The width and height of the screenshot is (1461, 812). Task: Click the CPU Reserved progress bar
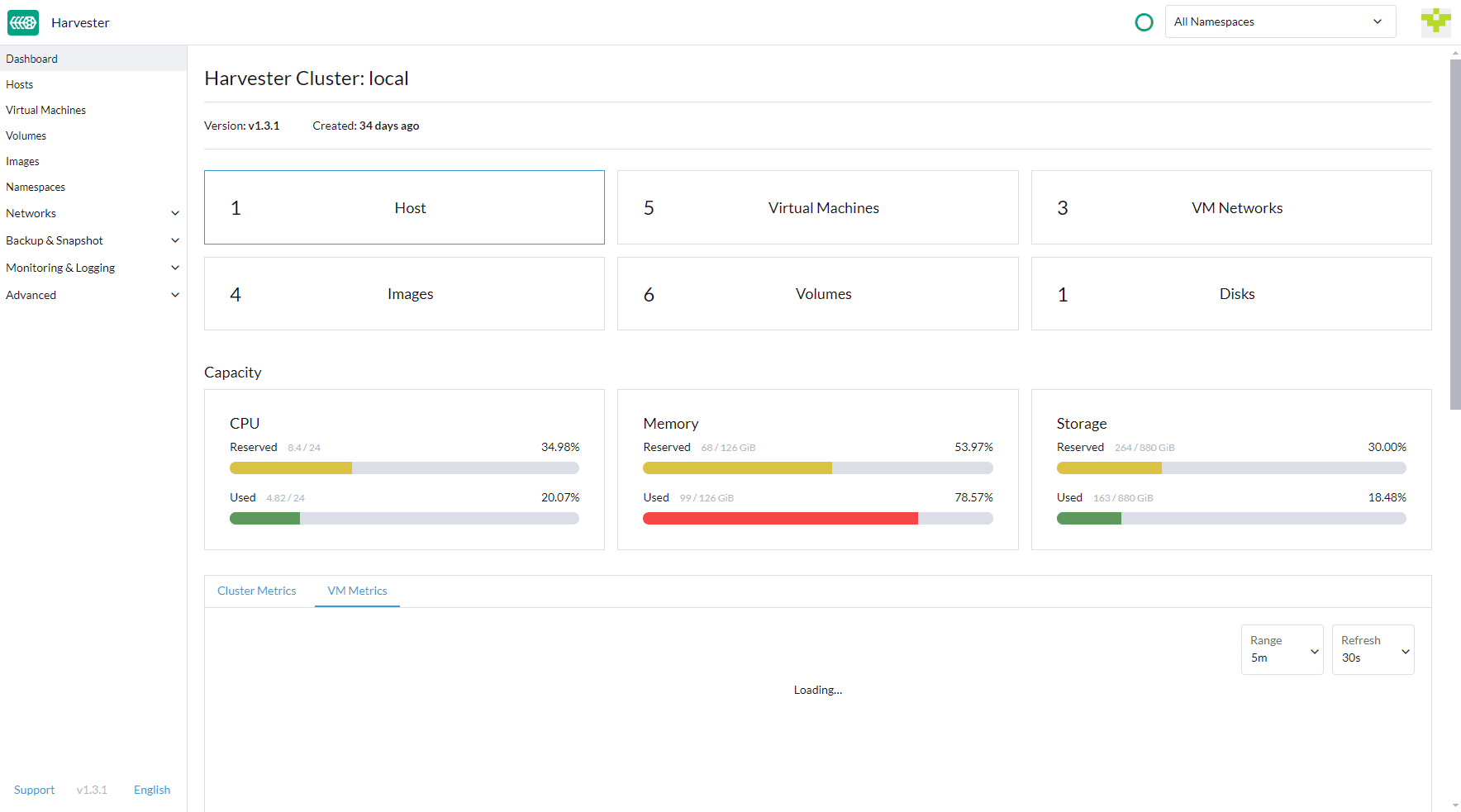(404, 468)
